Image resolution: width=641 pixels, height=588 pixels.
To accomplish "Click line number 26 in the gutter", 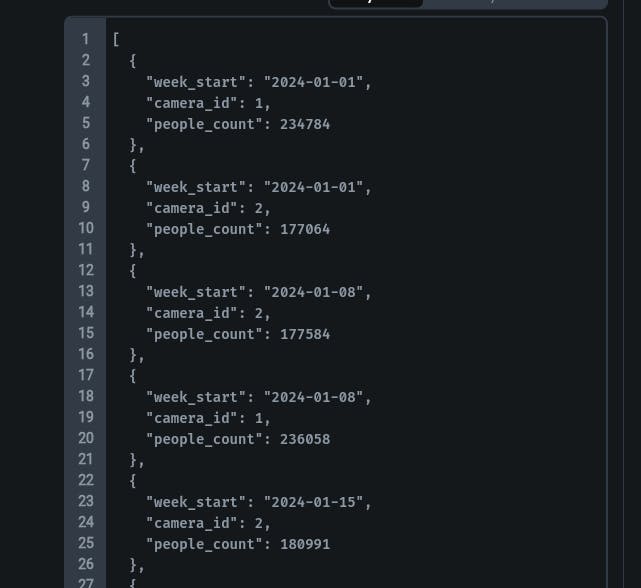I will coord(86,564).
